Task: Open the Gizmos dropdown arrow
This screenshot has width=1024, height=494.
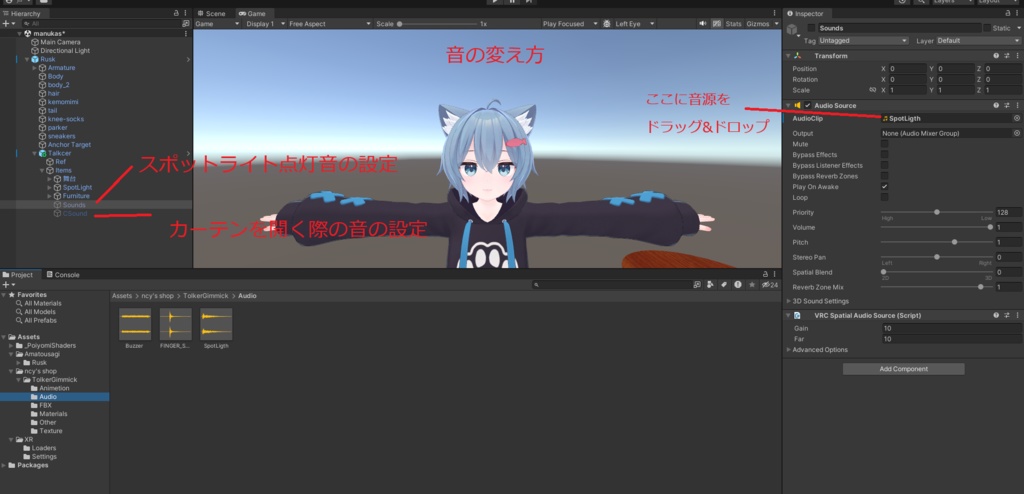Action: pos(776,24)
